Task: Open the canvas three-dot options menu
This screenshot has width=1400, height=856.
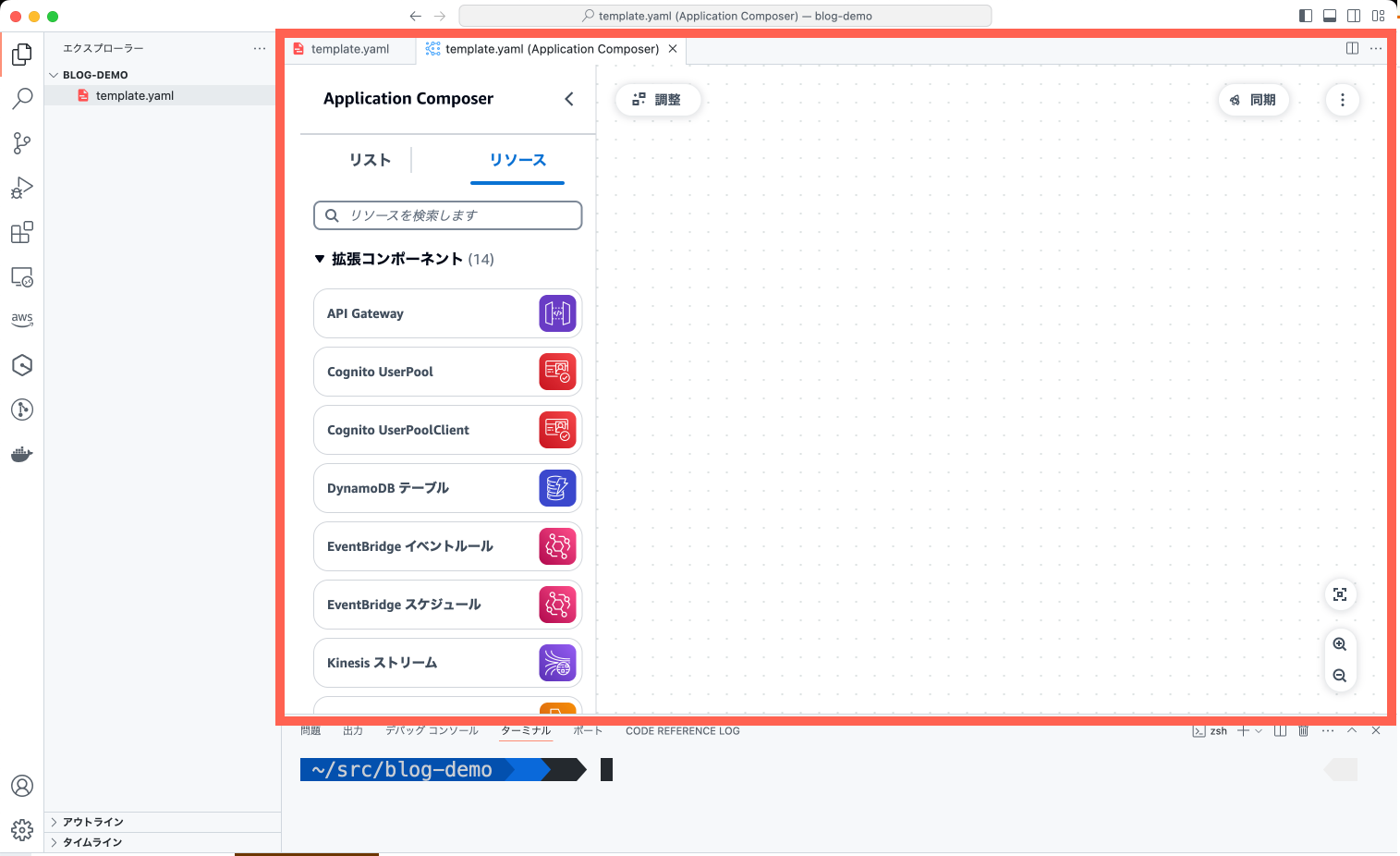Action: pos(1343,100)
